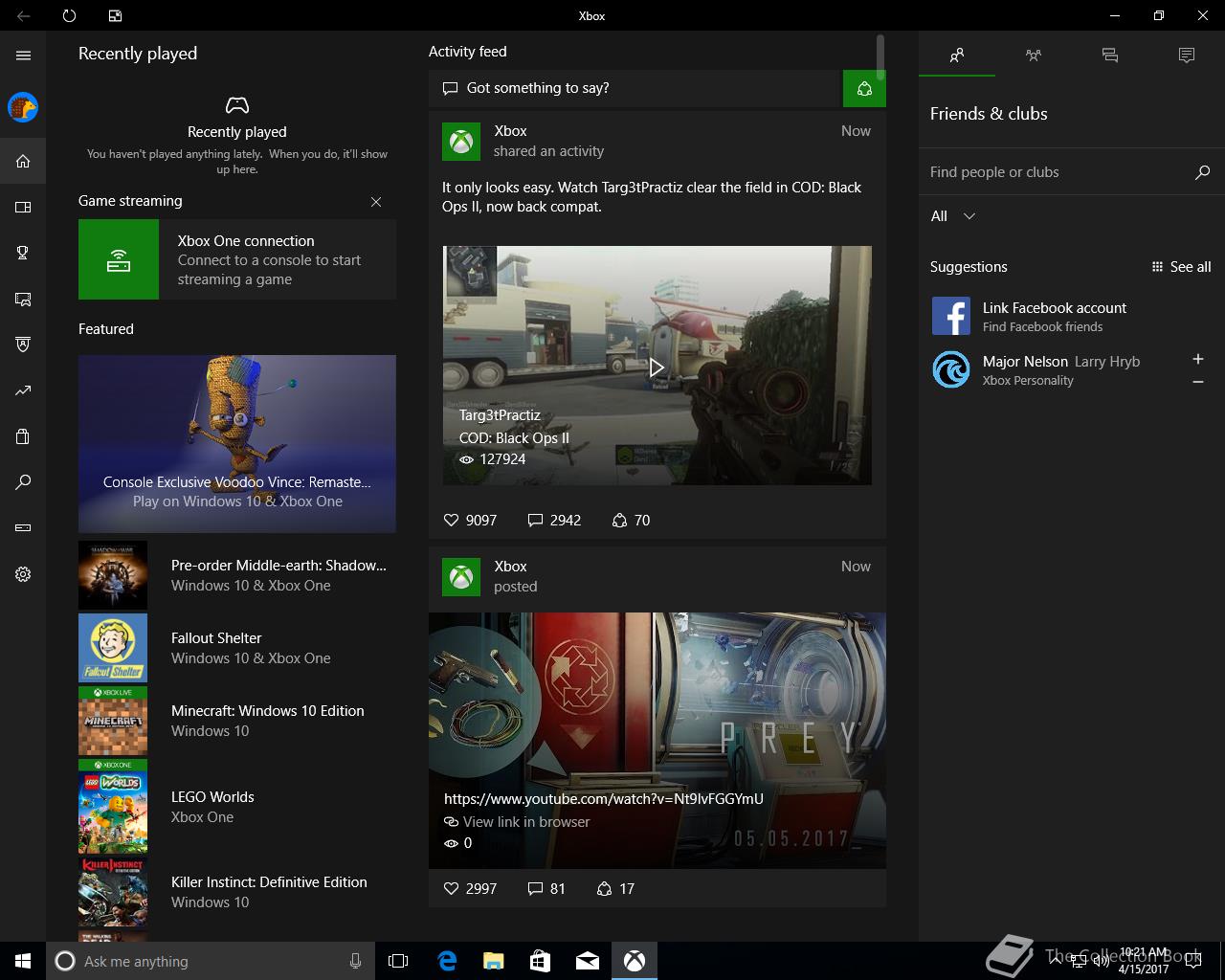The width and height of the screenshot is (1225, 980).
Task: Share the Prey post
Action: point(615,889)
